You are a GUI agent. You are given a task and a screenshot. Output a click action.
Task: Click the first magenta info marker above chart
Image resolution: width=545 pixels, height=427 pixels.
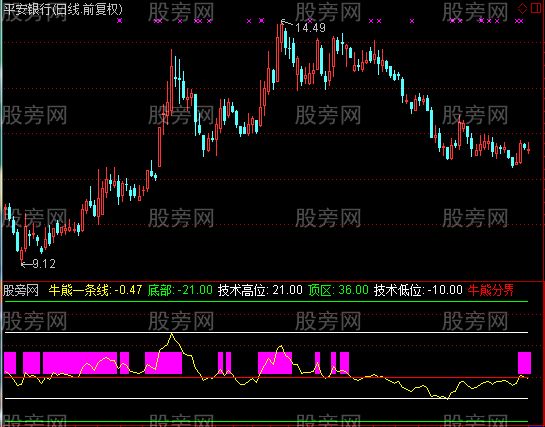tap(120, 21)
